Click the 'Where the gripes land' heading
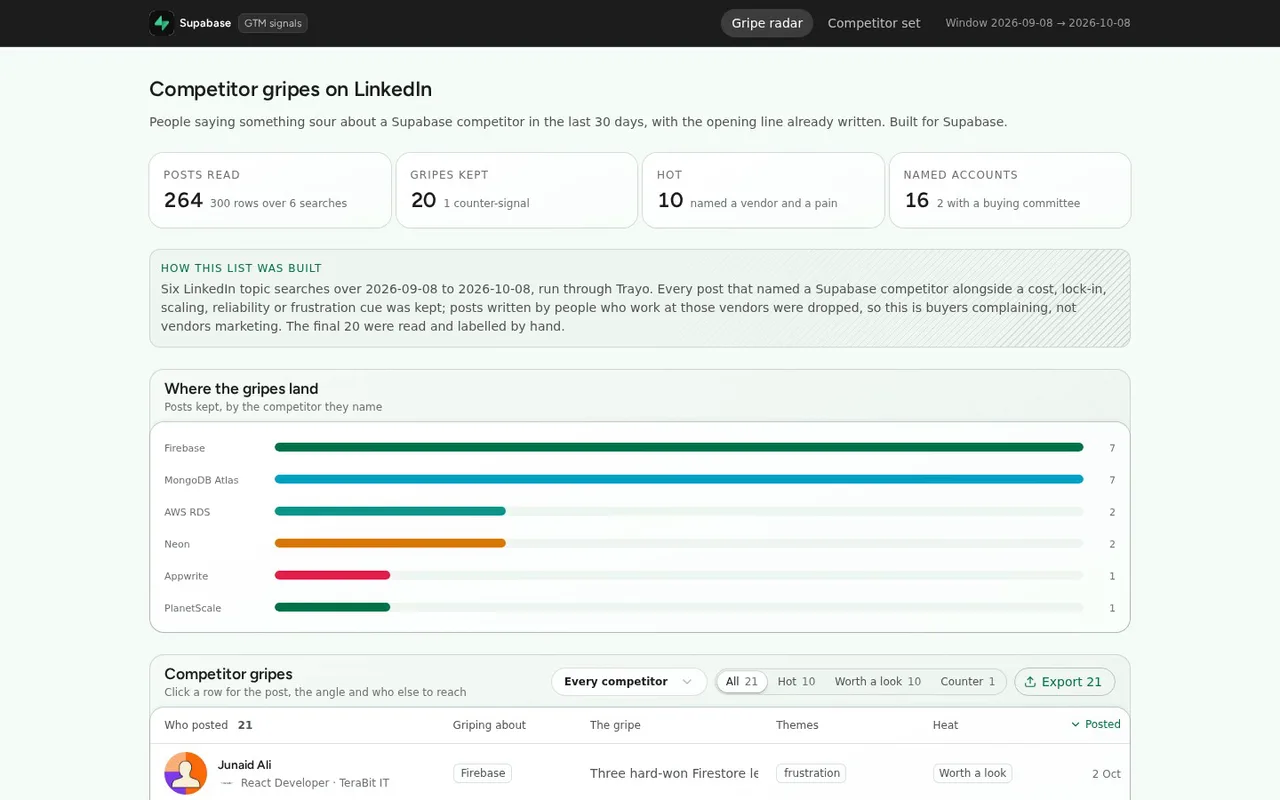Viewport: 1280px width, 800px height. click(x=241, y=389)
